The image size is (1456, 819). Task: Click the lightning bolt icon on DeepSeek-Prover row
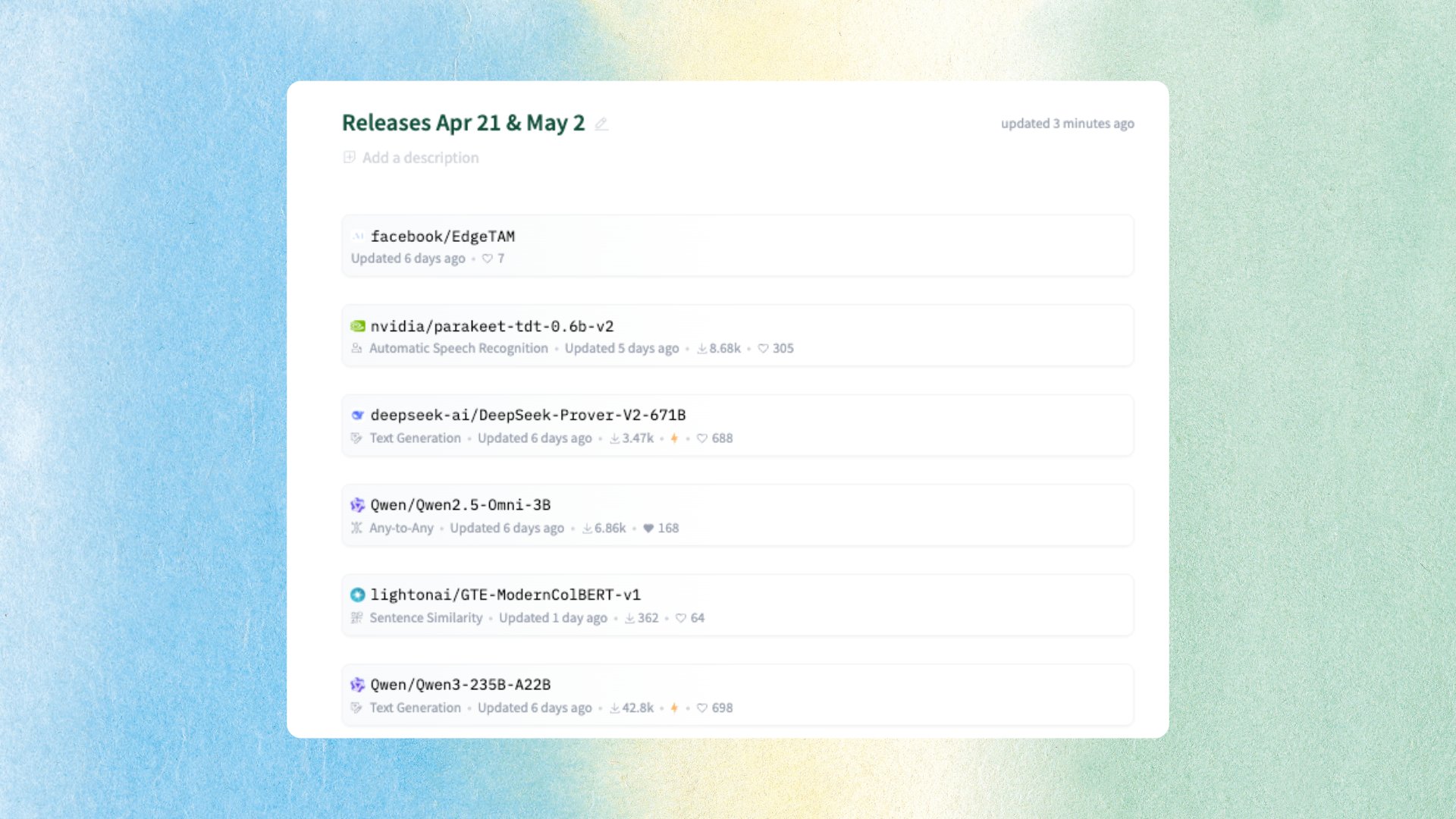point(674,438)
